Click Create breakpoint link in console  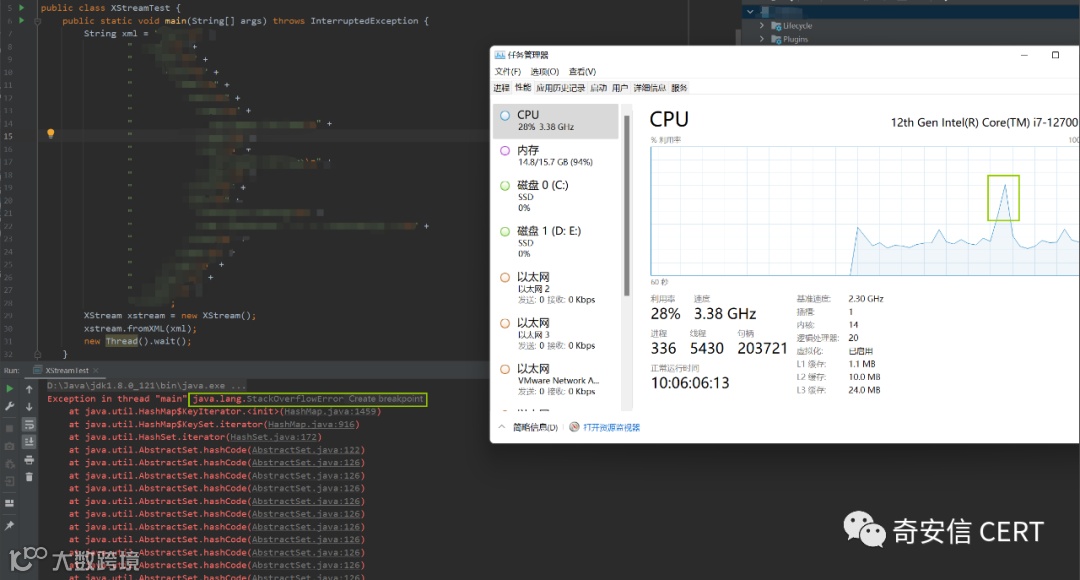386,399
